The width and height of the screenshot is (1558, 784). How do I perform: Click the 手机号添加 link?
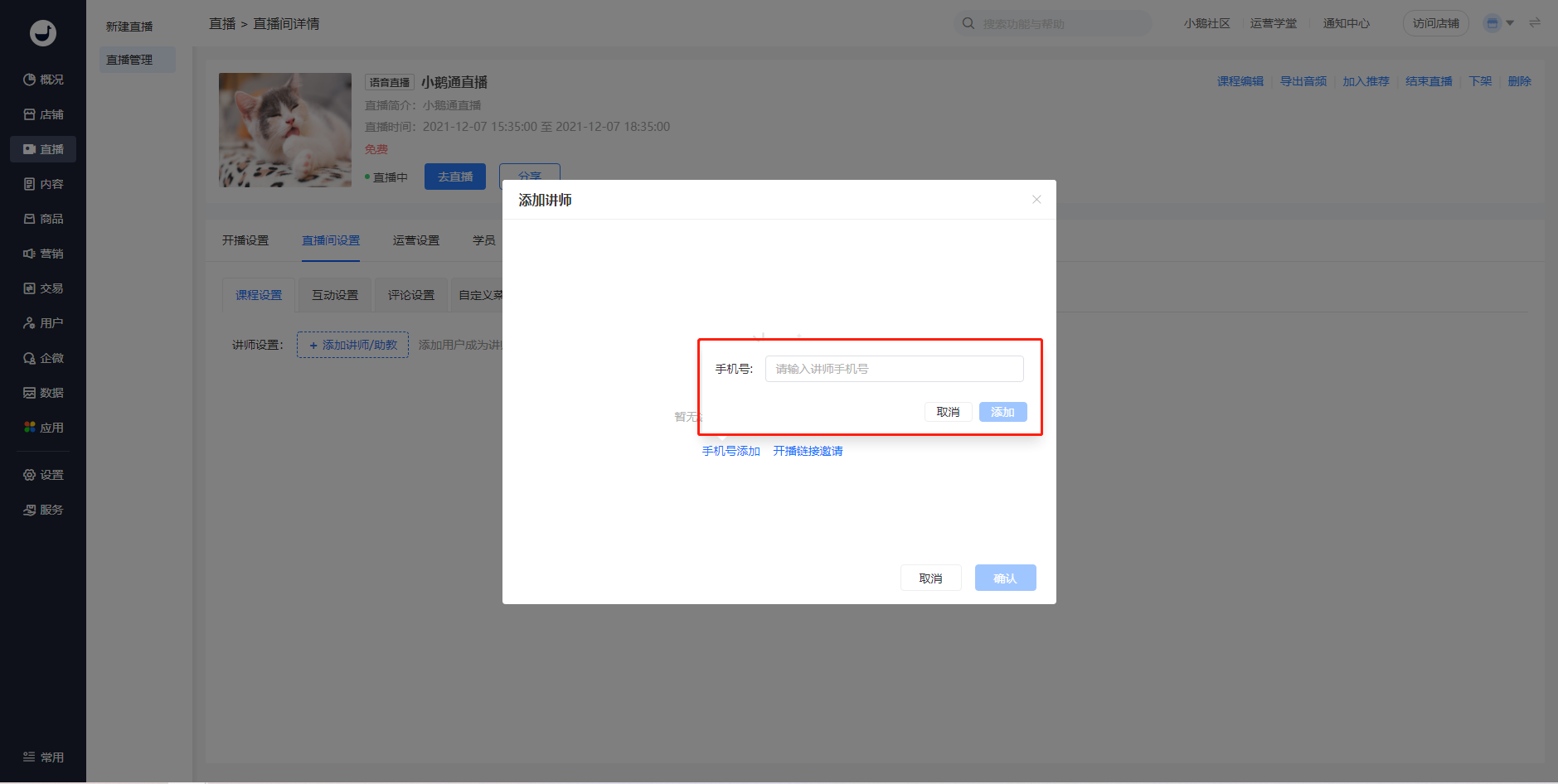tap(731, 451)
